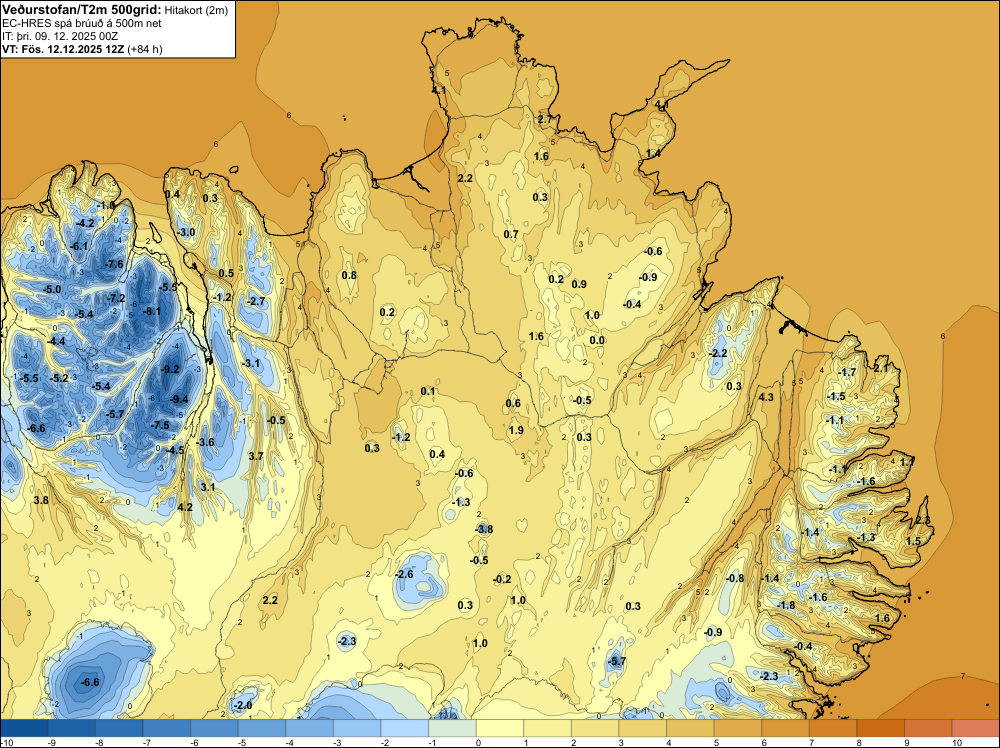Click the 2.8 temperature label
The image size is (1000, 748).
(923, 522)
